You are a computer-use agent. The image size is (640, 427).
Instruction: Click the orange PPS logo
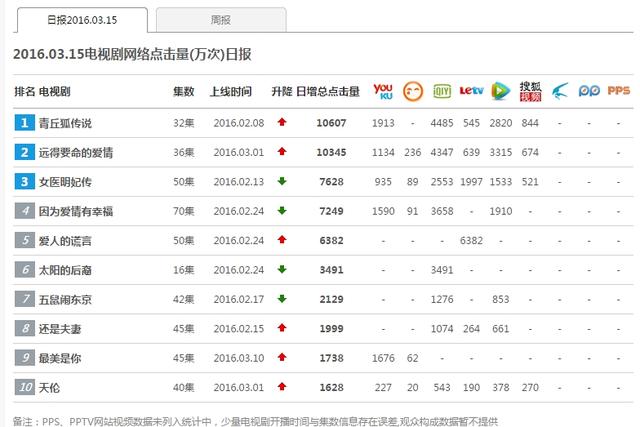tap(619, 91)
